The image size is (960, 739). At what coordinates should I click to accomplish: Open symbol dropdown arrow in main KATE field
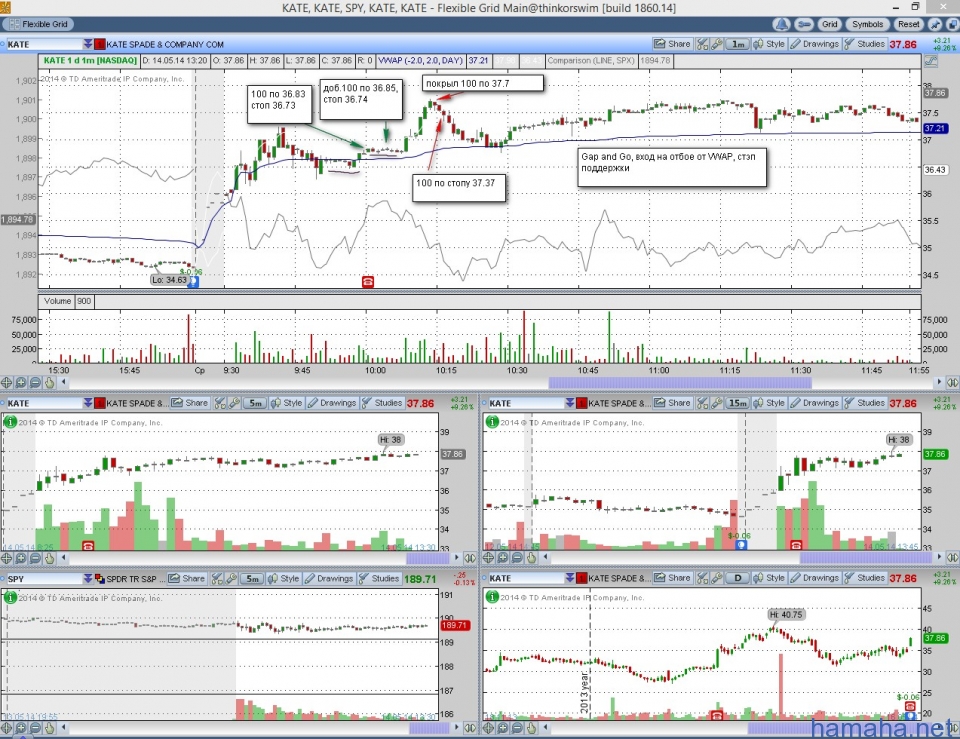[x=88, y=44]
